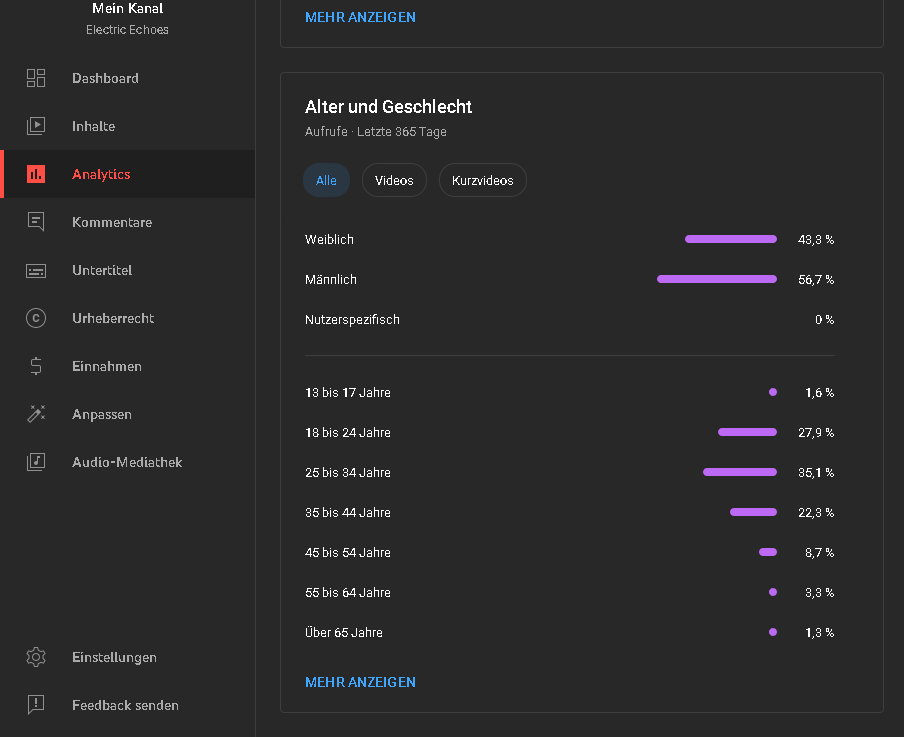This screenshot has height=737, width=904.
Task: Open Kommentare via its speech icon
Action: pos(36,222)
